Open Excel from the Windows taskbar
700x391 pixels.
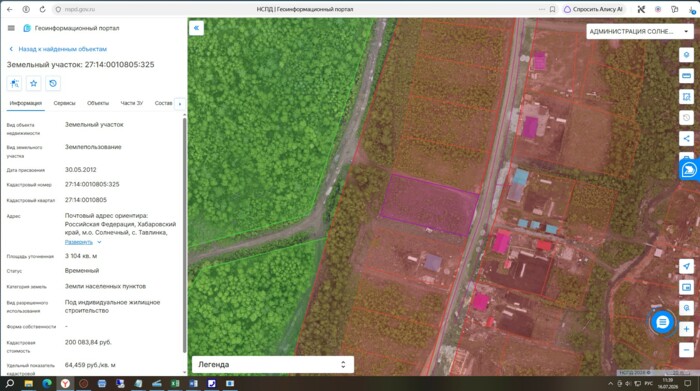coord(175,383)
